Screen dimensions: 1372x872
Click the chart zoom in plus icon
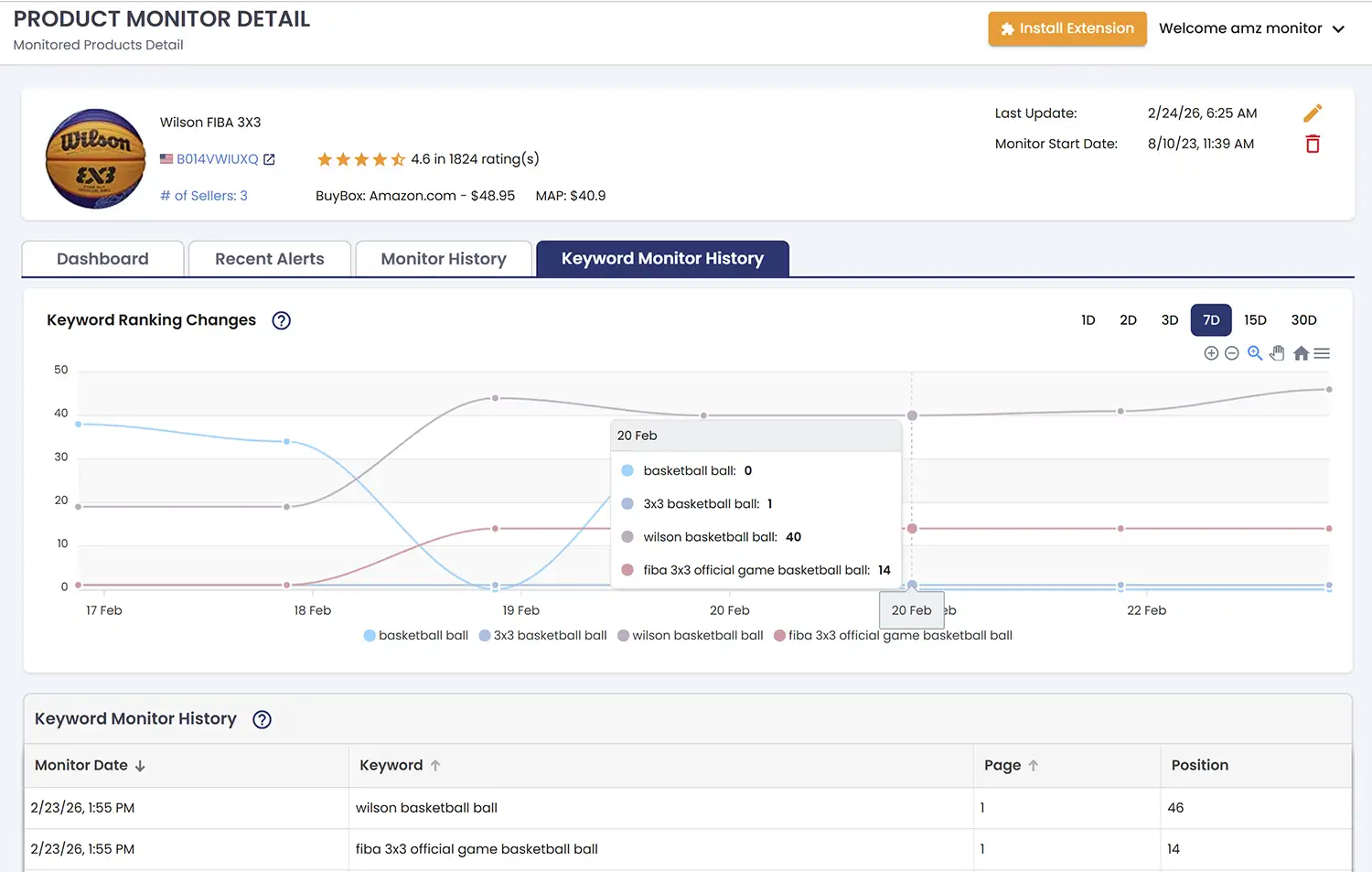(x=1211, y=353)
